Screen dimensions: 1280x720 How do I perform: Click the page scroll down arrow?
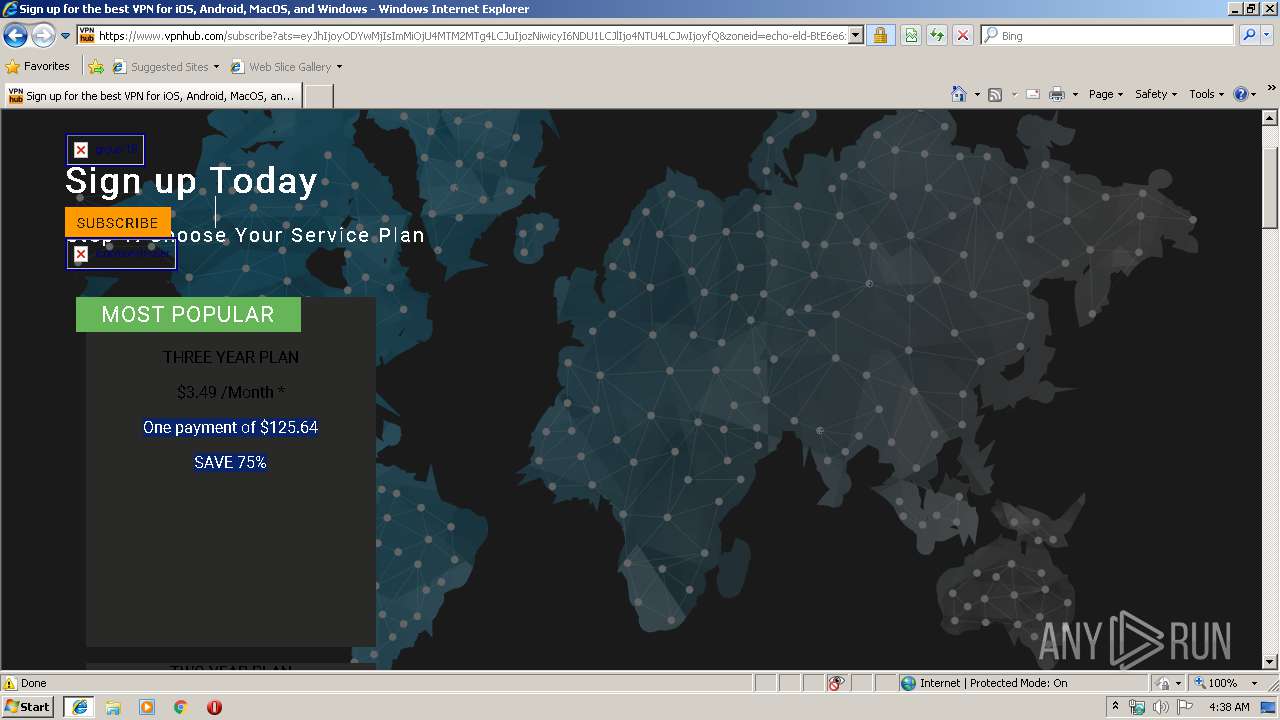pyautogui.click(x=1270, y=661)
